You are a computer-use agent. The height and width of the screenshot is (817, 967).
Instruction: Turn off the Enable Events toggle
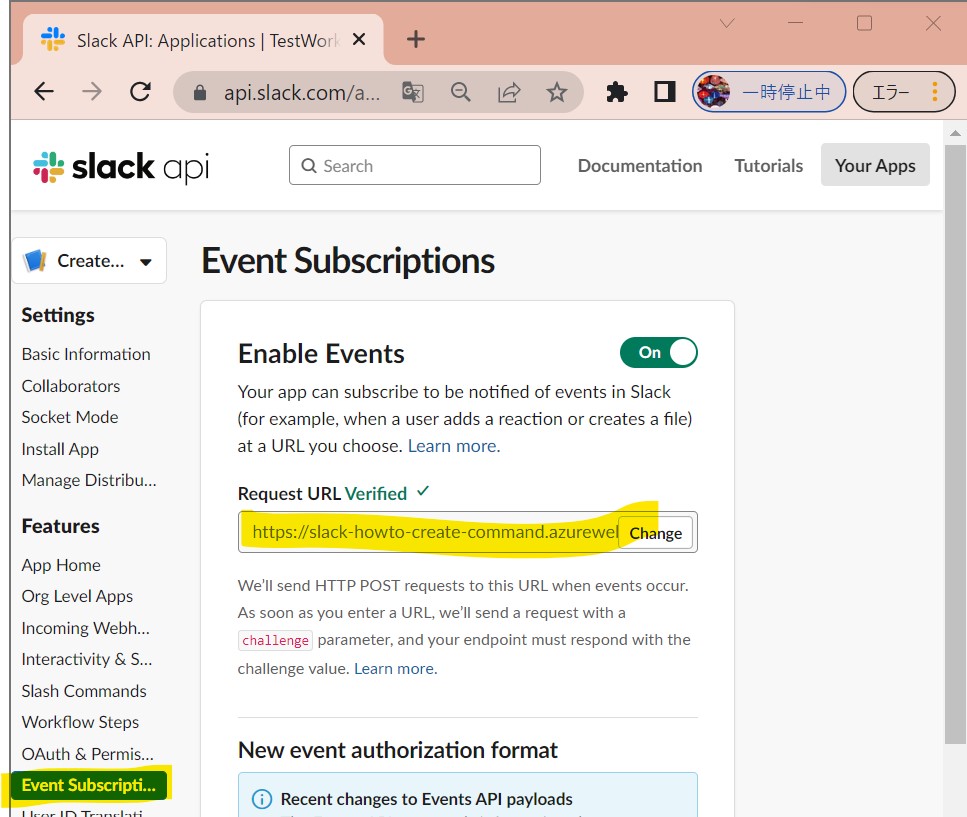pyautogui.click(x=659, y=352)
